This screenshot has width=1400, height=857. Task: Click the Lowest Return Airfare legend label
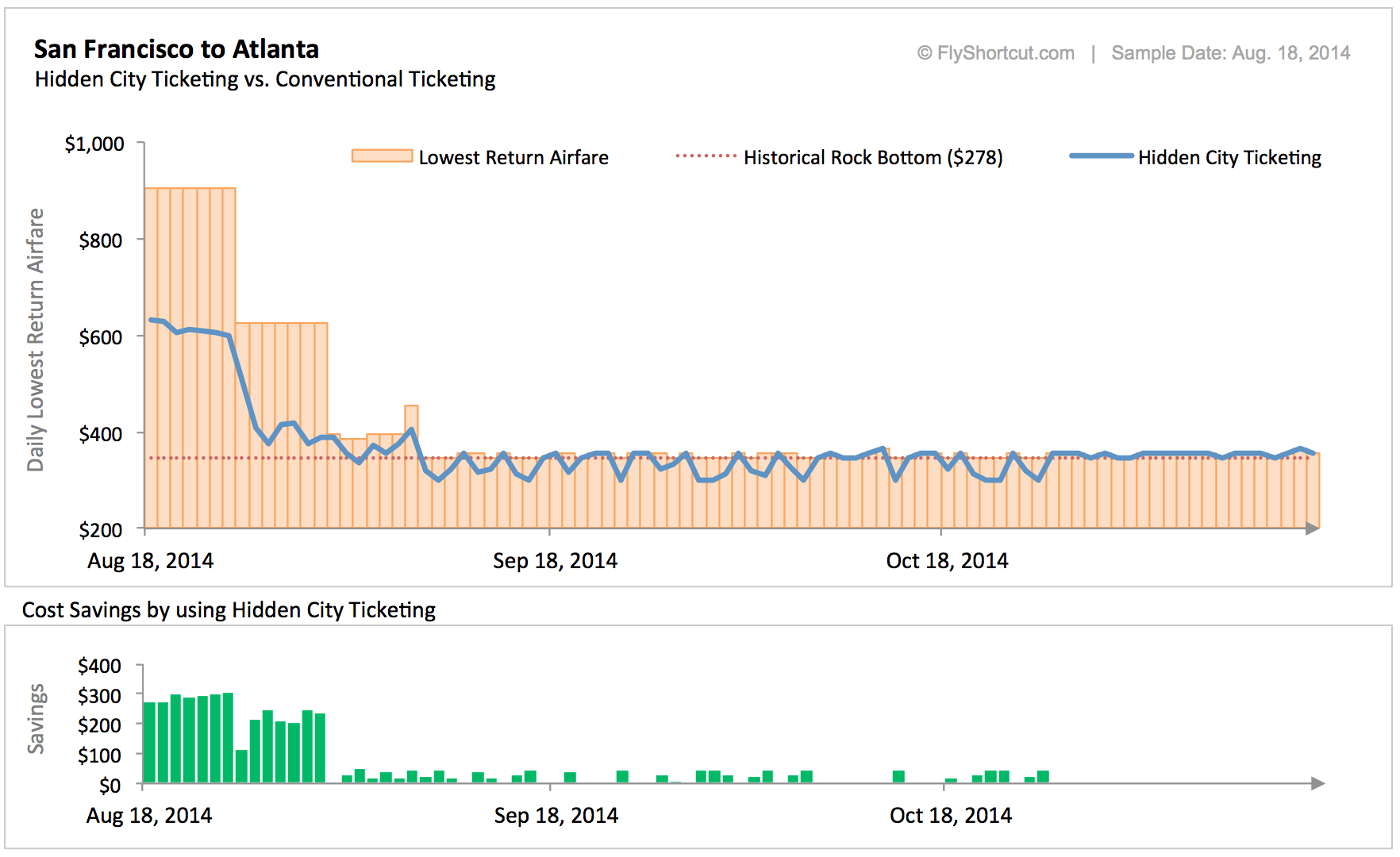click(513, 157)
